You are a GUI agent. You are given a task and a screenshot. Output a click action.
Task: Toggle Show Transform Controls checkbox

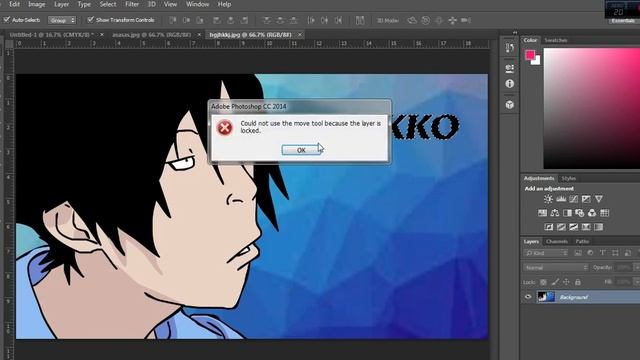click(x=91, y=20)
